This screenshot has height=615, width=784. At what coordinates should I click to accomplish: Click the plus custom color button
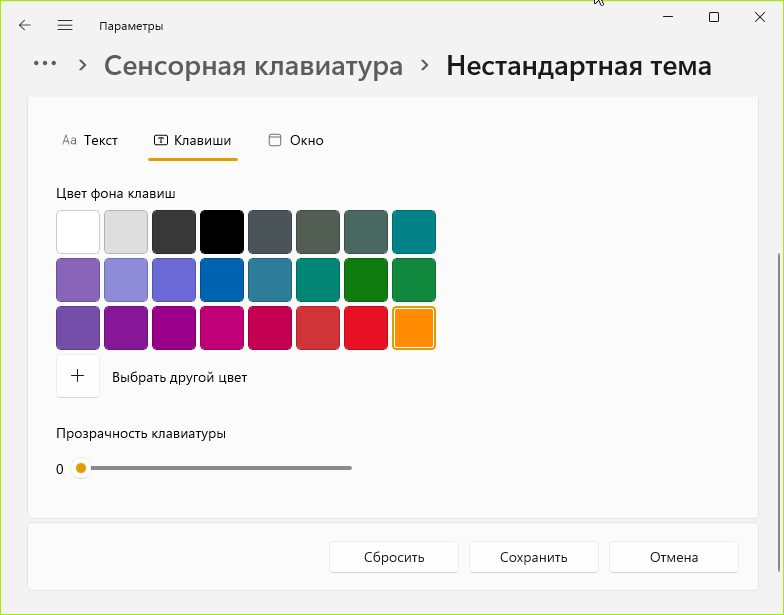tap(78, 376)
